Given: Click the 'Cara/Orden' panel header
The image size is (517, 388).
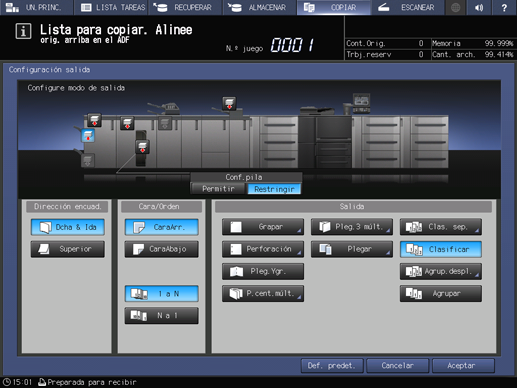Looking at the screenshot, I should [x=162, y=207].
